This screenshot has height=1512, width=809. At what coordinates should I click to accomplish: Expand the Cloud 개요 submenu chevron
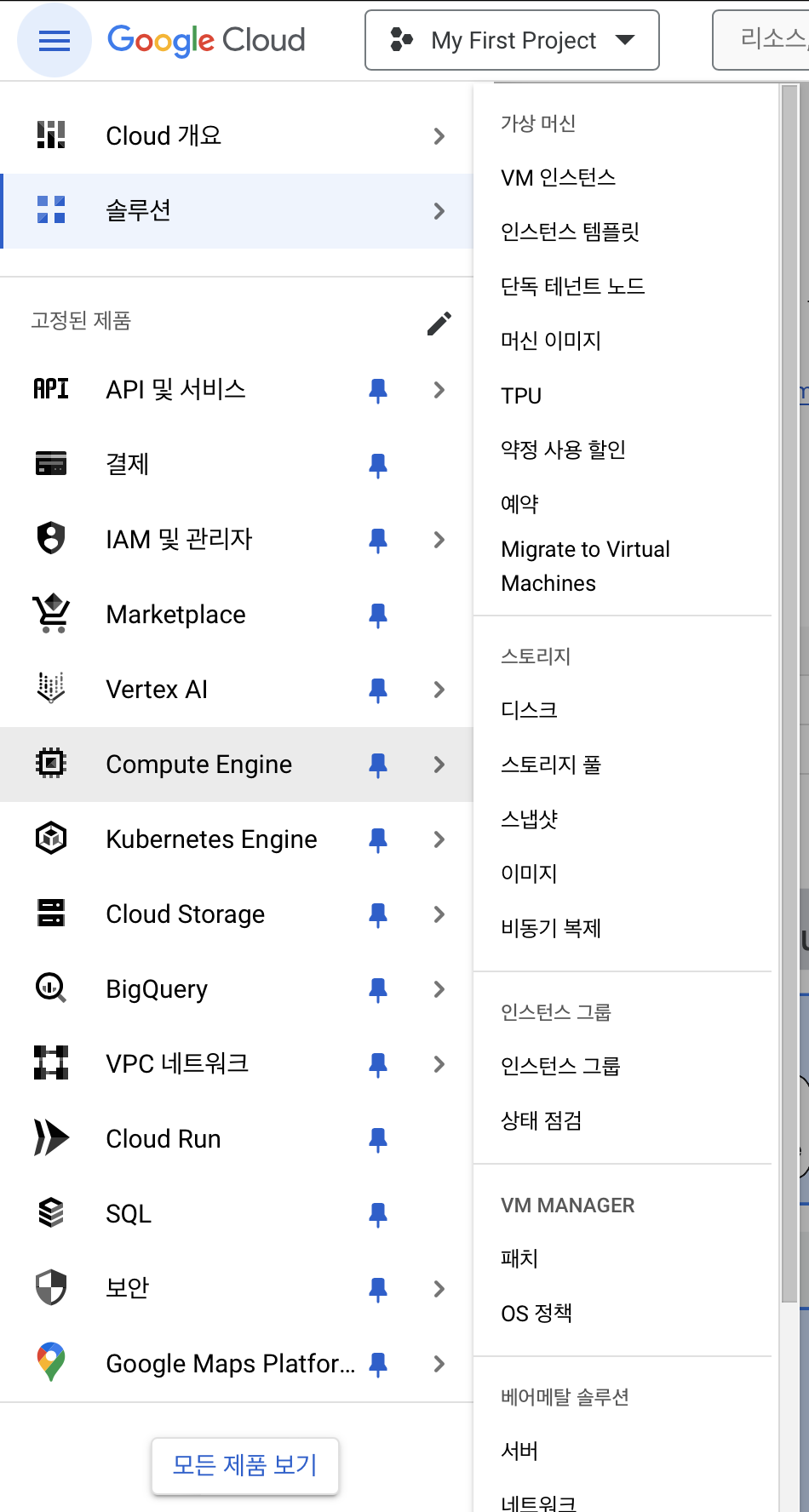tap(439, 135)
